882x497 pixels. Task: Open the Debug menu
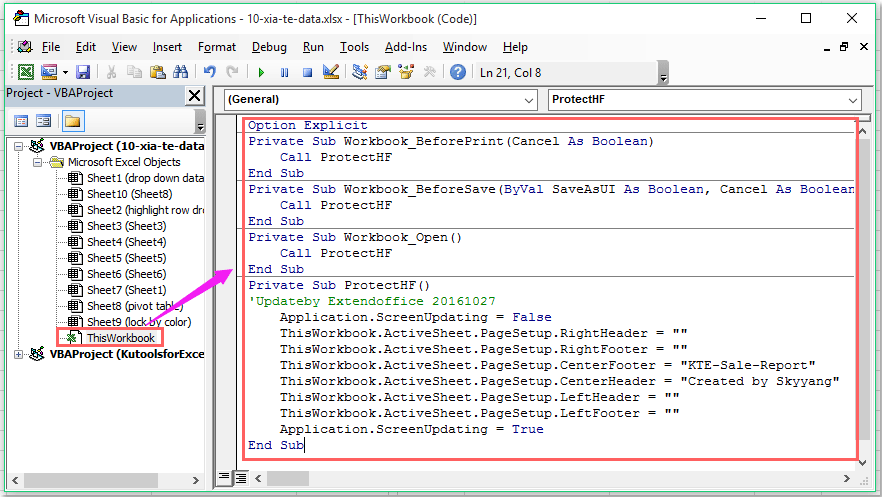pyautogui.click(x=269, y=47)
